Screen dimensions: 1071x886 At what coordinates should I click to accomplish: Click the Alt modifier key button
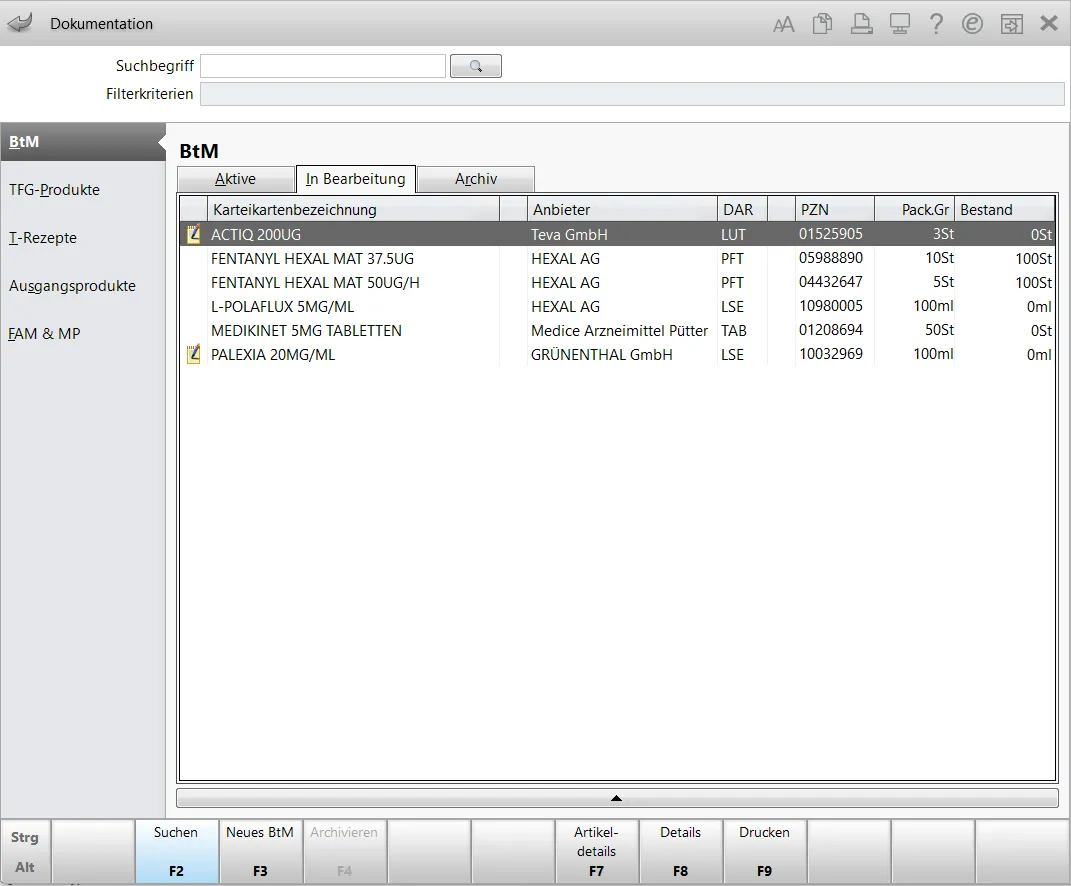coord(25,867)
